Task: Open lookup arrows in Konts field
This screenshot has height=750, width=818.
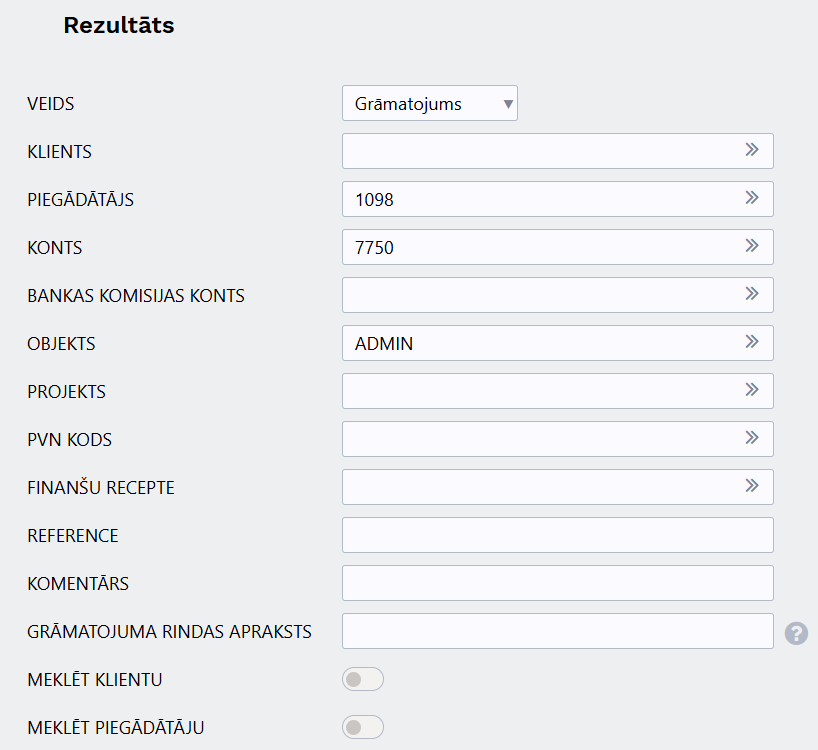Action: click(751, 246)
